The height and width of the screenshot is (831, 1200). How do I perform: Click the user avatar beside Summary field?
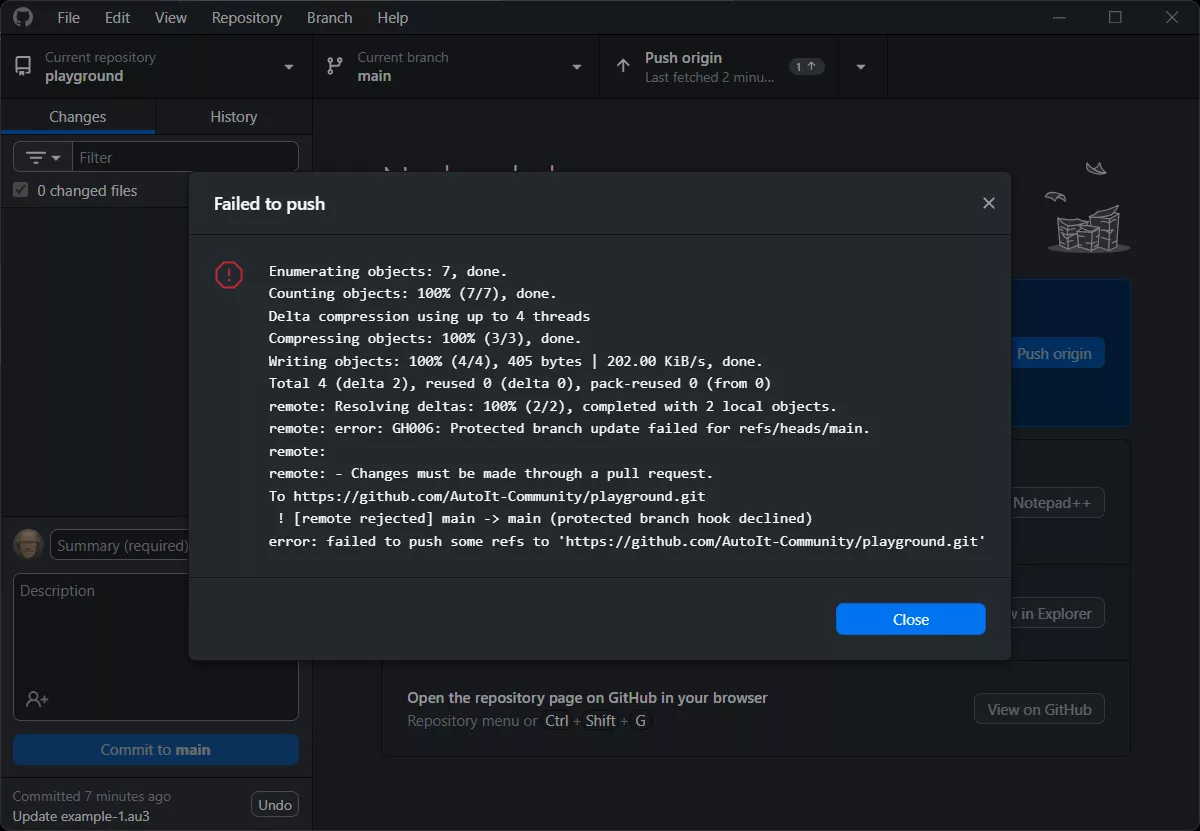[x=29, y=545]
